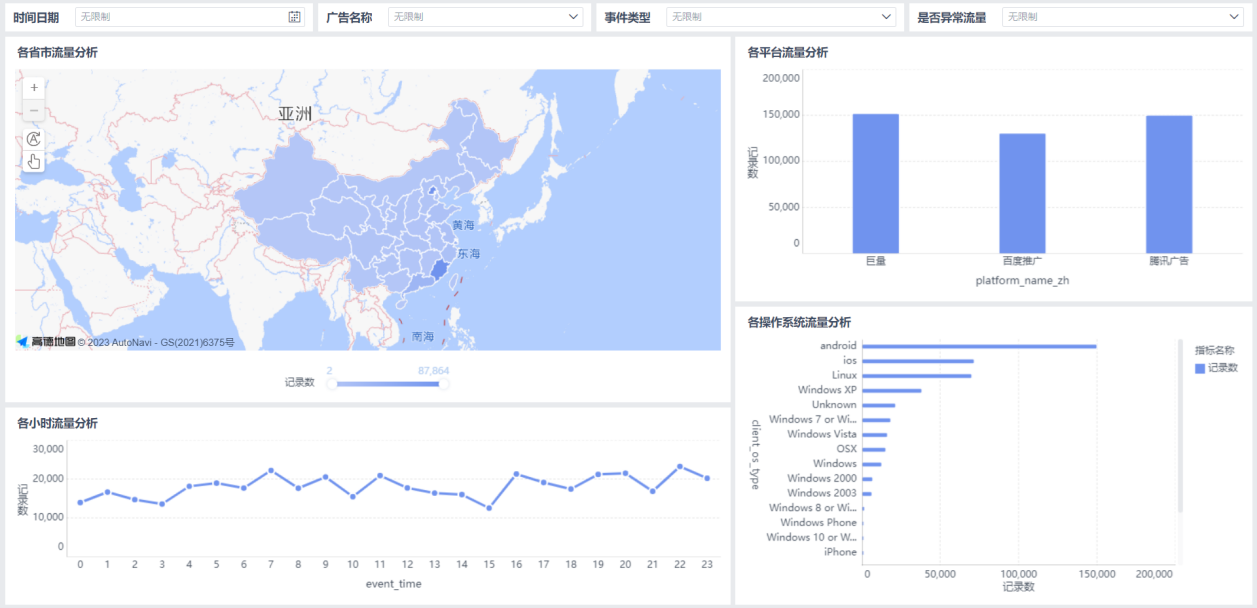Click the 各平台流量分析 panel title
Image resolution: width=1257 pixels, height=608 pixels.
coord(788,52)
